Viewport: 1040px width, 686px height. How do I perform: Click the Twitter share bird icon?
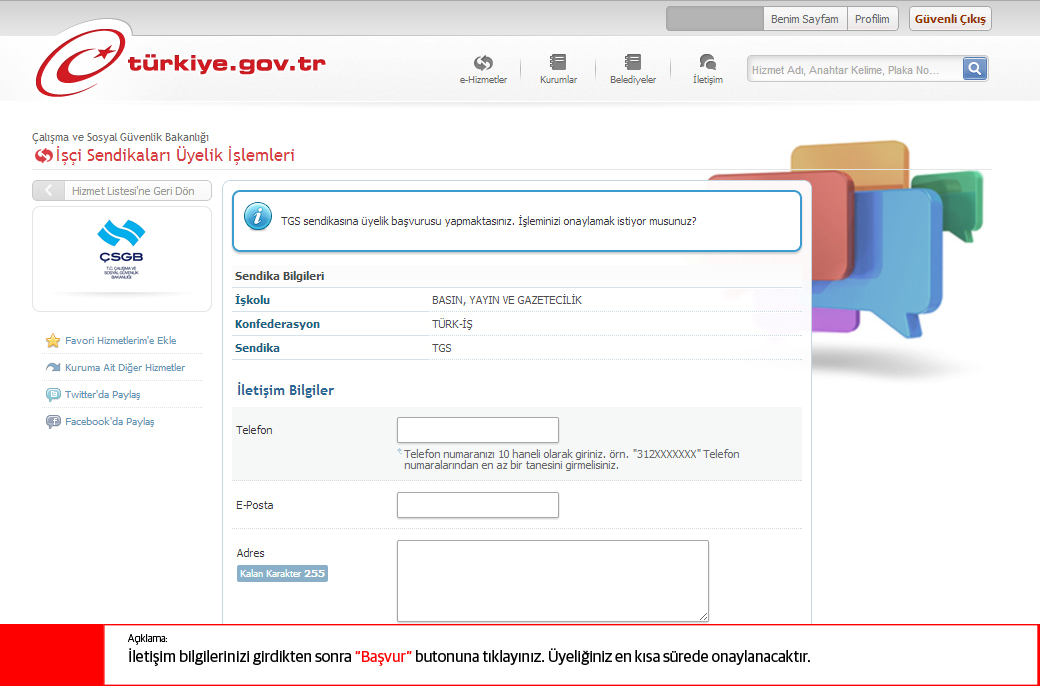coord(52,394)
